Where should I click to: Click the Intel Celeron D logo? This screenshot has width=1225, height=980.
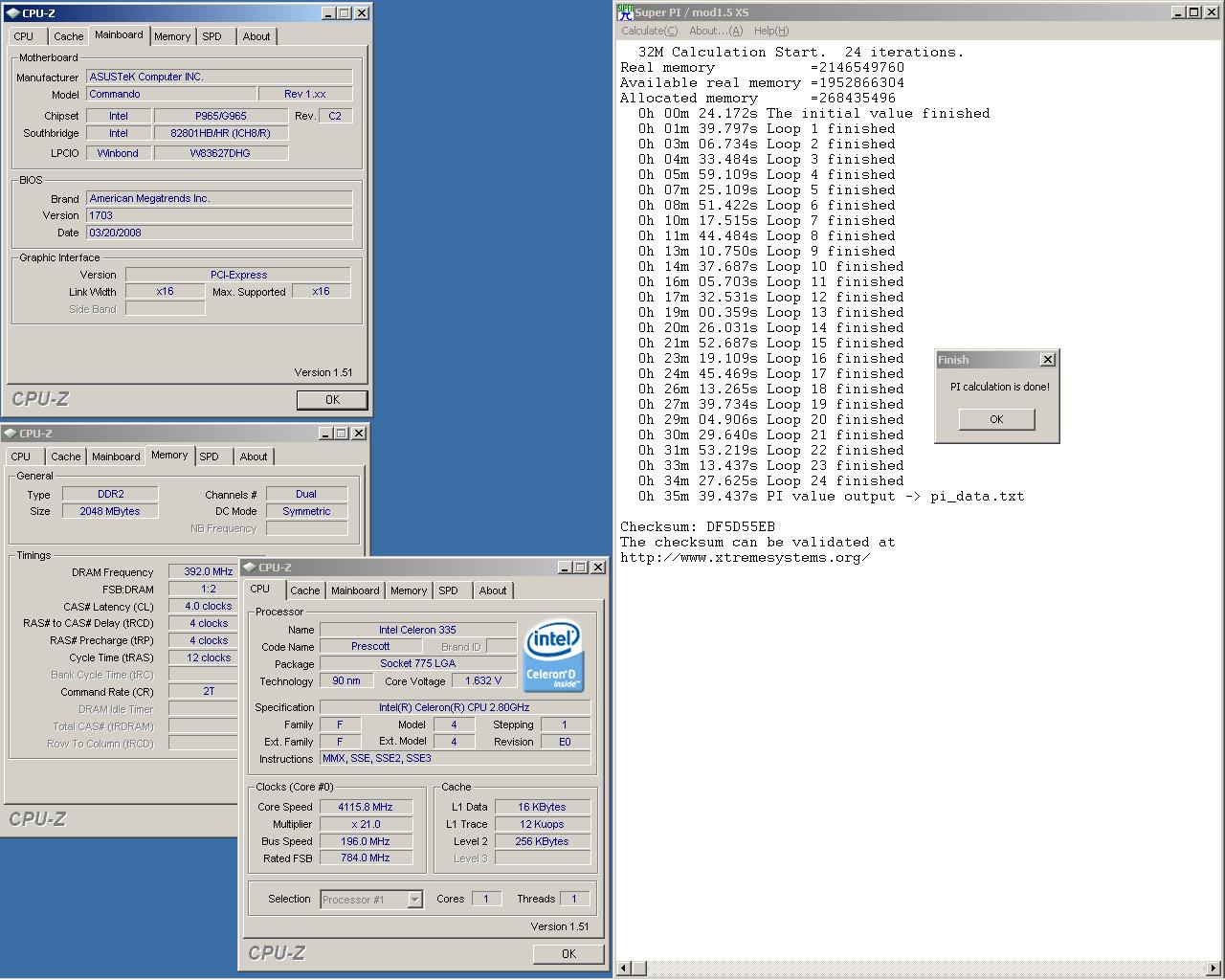point(554,656)
